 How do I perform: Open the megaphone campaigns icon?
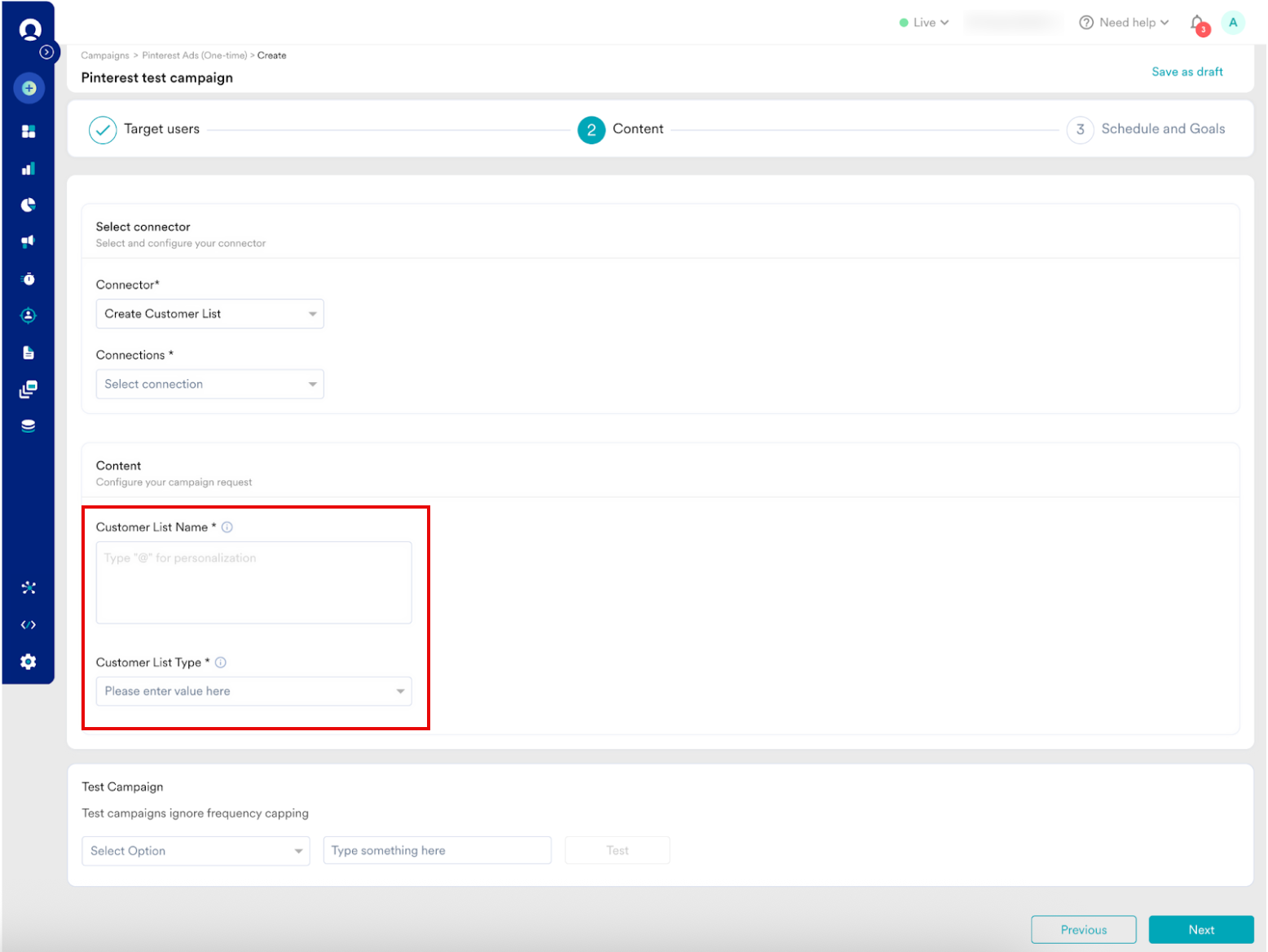29,241
